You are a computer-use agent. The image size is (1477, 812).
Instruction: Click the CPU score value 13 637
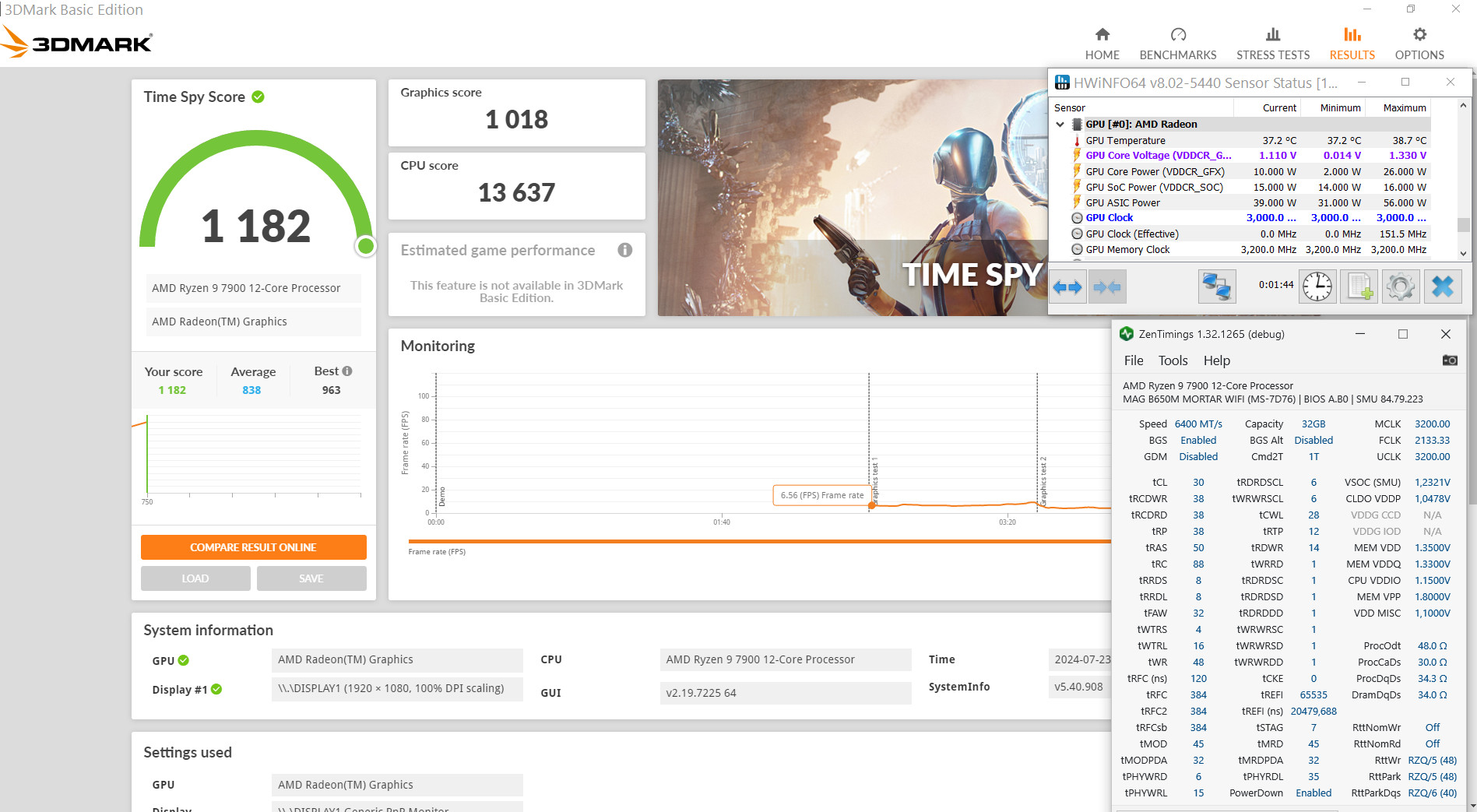click(x=516, y=192)
